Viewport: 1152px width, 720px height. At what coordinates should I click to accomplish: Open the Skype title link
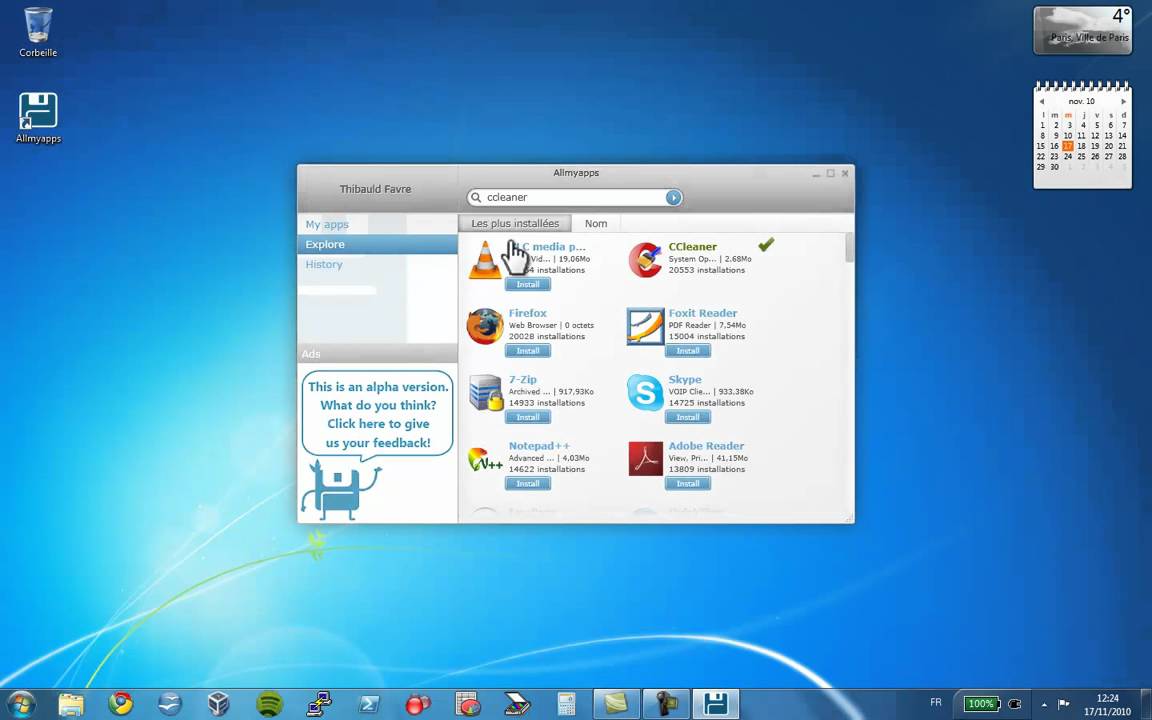[x=685, y=379]
